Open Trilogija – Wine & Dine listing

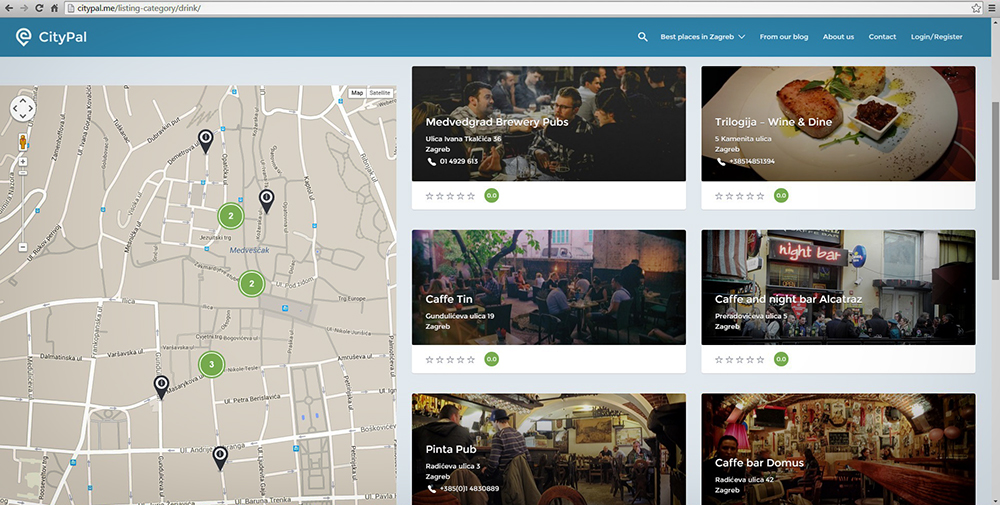coord(773,122)
